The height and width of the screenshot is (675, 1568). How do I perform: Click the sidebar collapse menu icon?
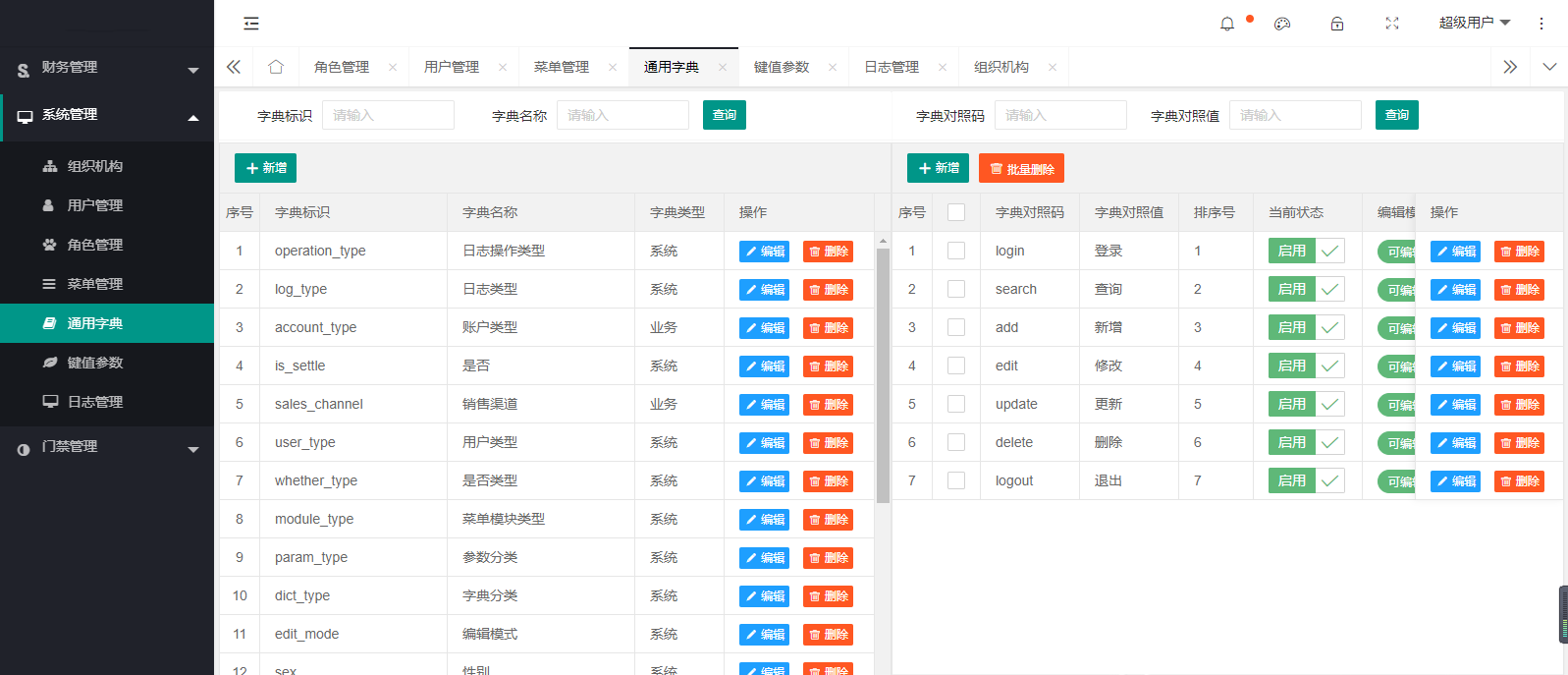pyautogui.click(x=251, y=24)
